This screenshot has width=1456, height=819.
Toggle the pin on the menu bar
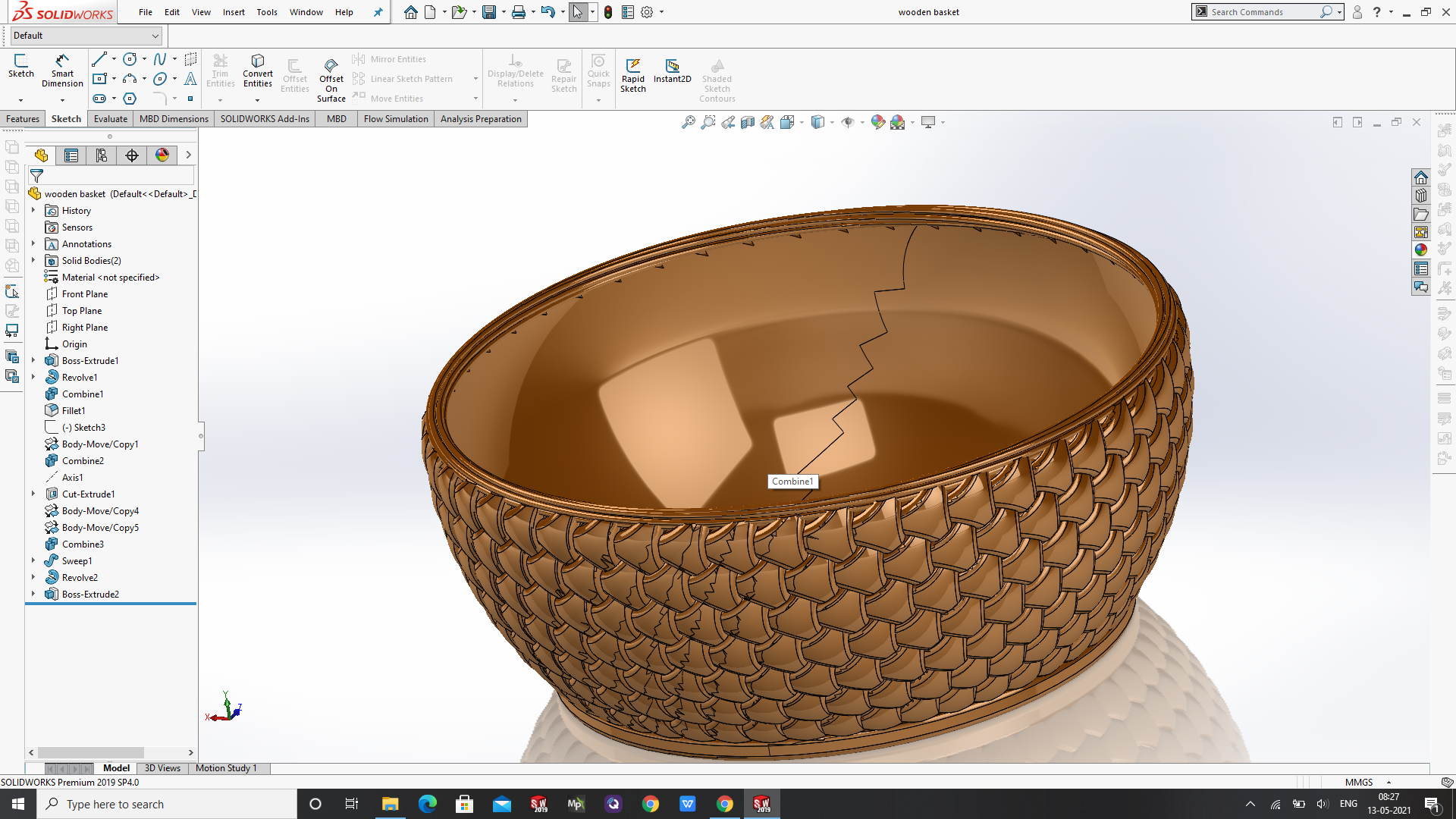pyautogui.click(x=378, y=12)
